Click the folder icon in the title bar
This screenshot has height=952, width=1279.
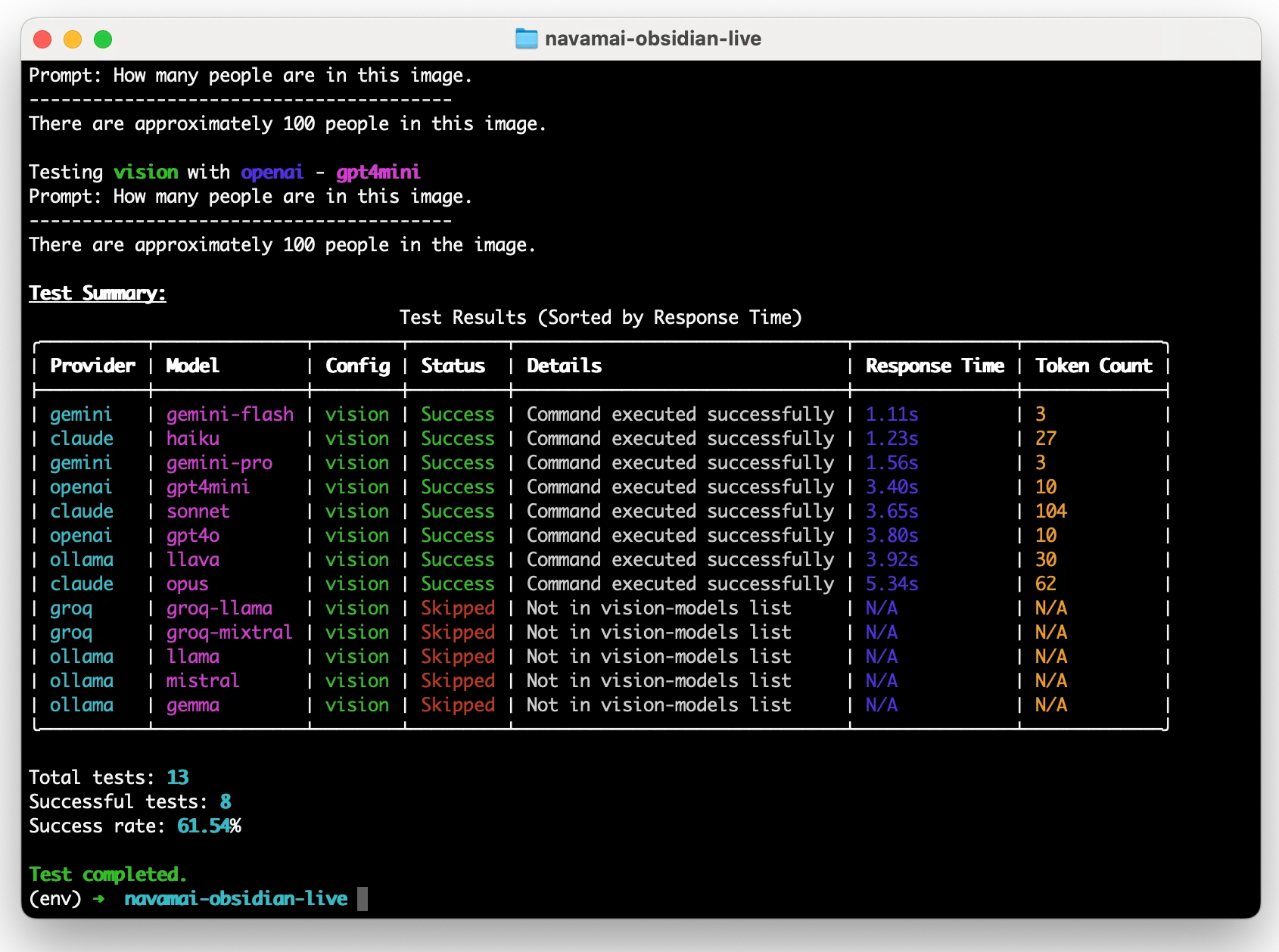click(526, 39)
